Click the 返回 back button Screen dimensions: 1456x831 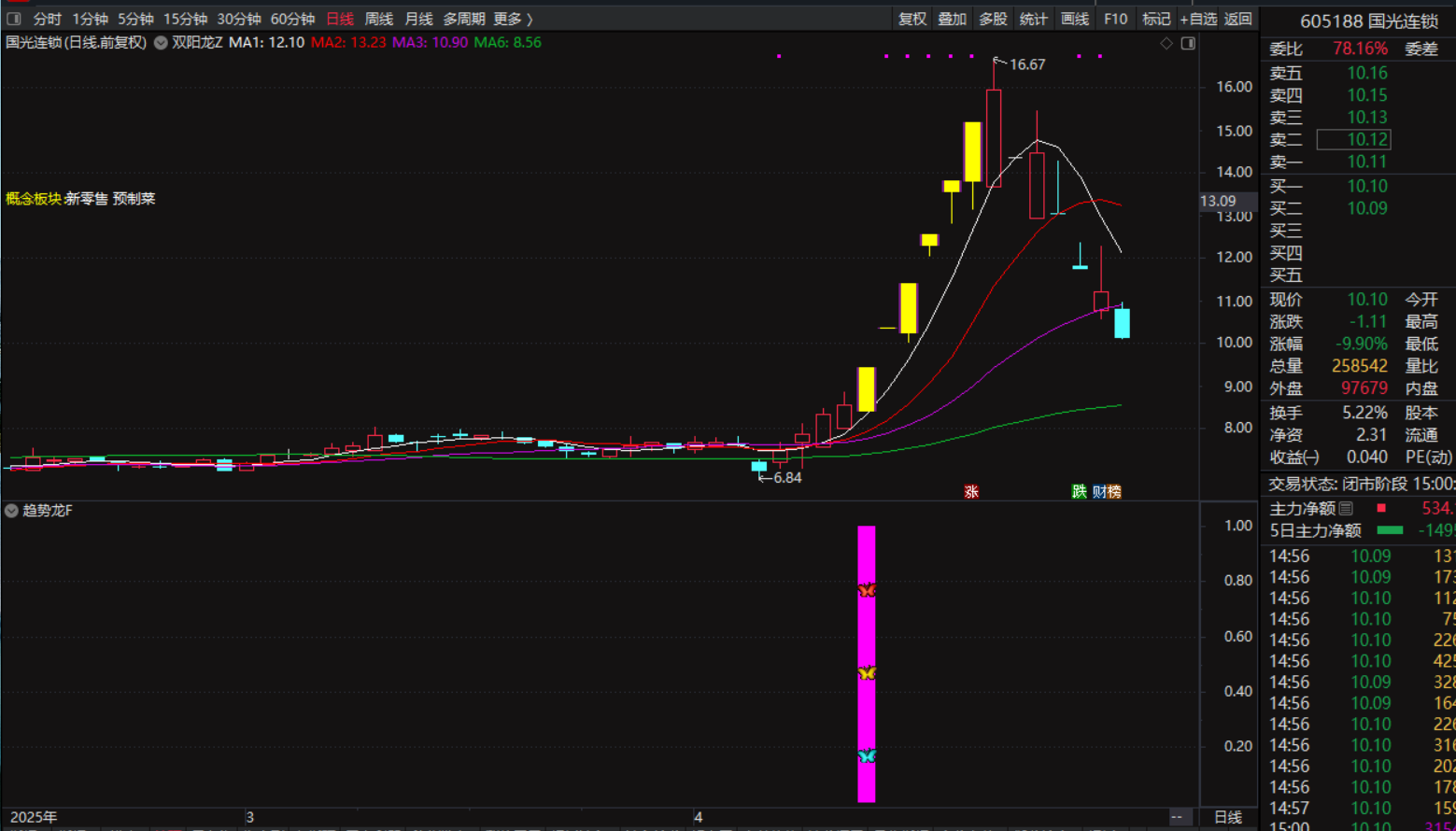coord(1237,19)
